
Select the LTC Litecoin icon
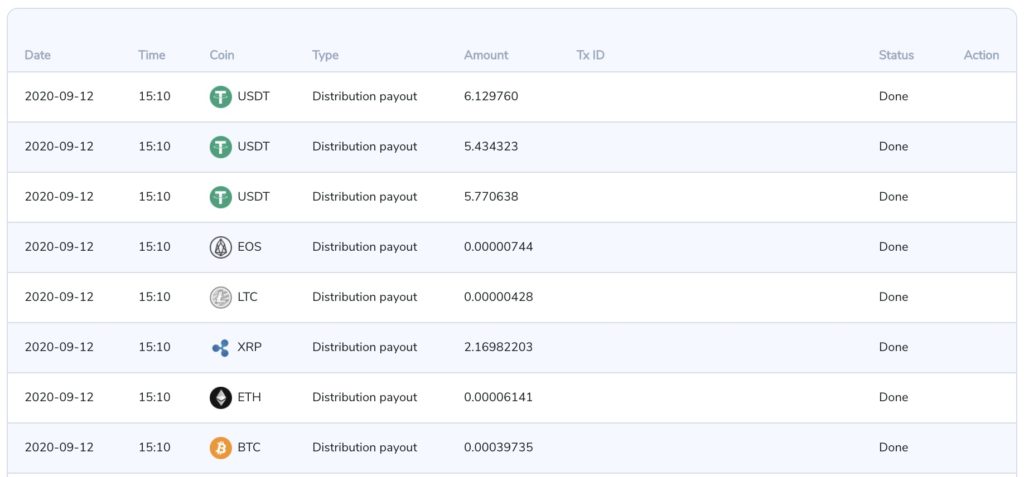point(220,297)
